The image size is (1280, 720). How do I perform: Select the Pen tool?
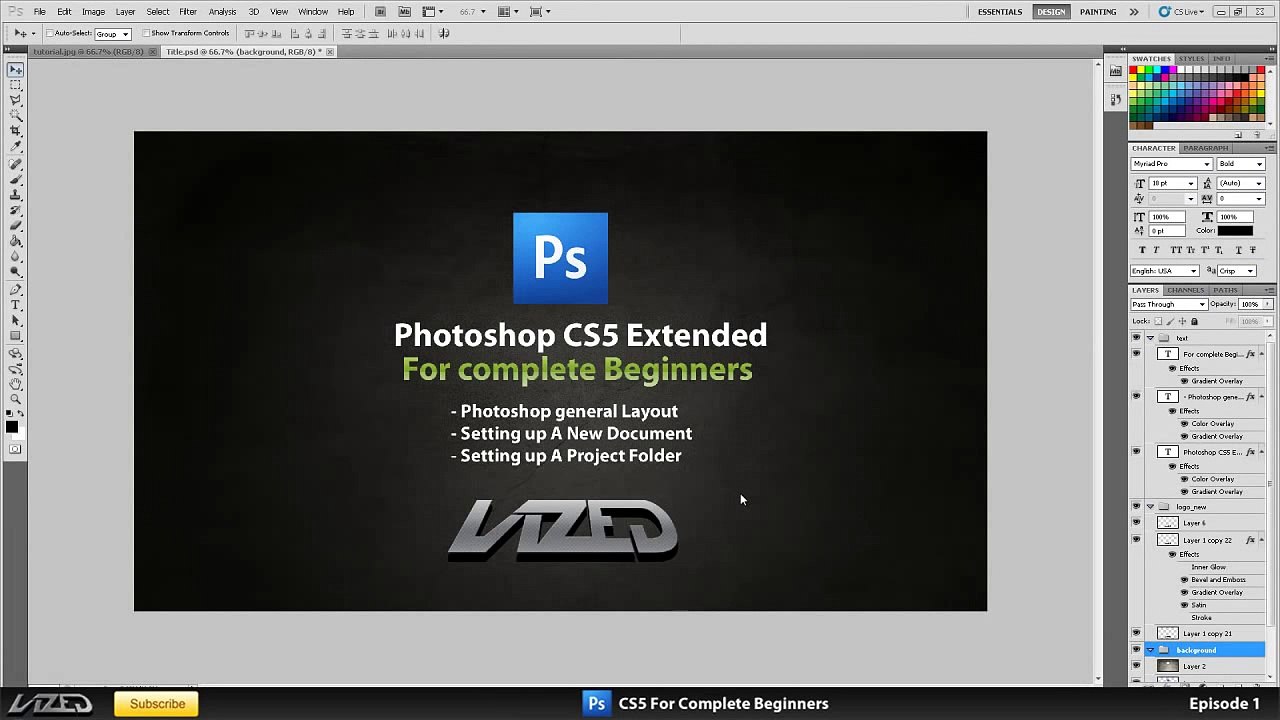[15, 289]
